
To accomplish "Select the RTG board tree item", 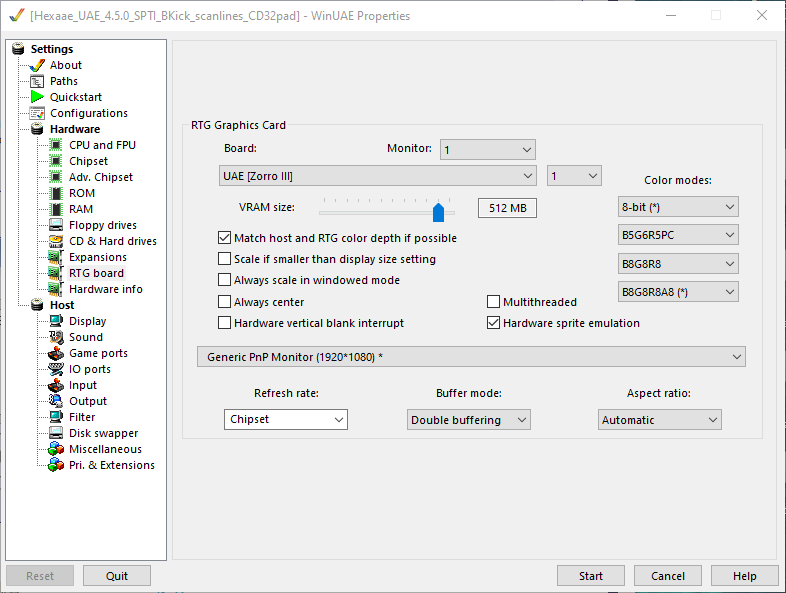I will click(x=96, y=273).
